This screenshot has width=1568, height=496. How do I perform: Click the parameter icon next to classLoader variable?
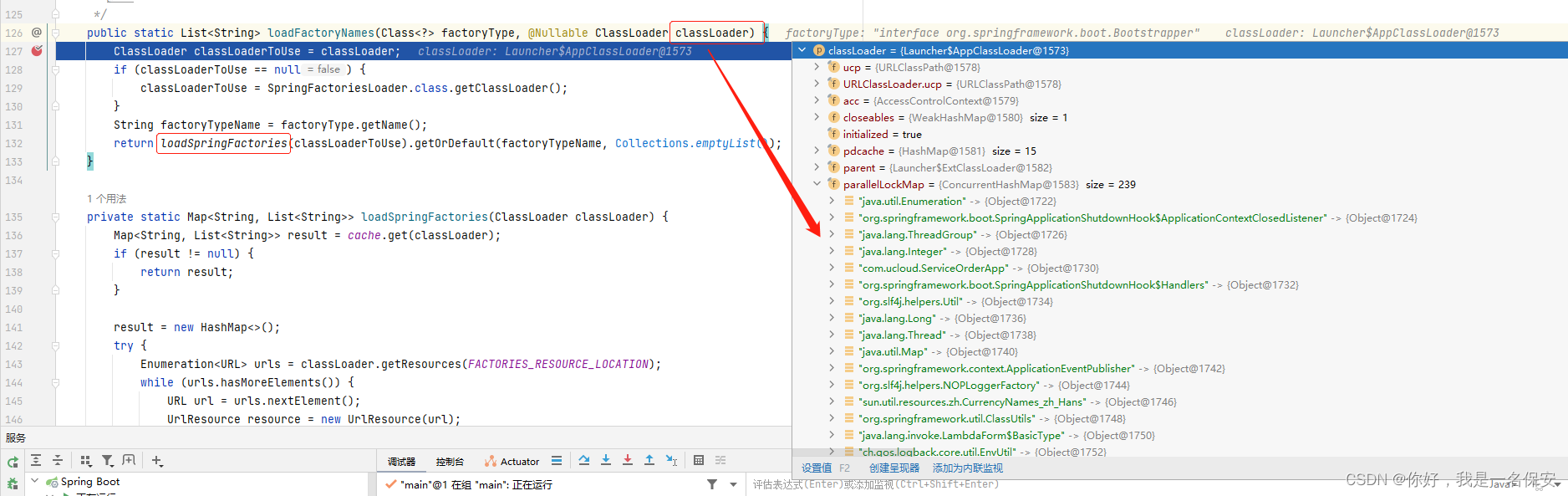(819, 50)
